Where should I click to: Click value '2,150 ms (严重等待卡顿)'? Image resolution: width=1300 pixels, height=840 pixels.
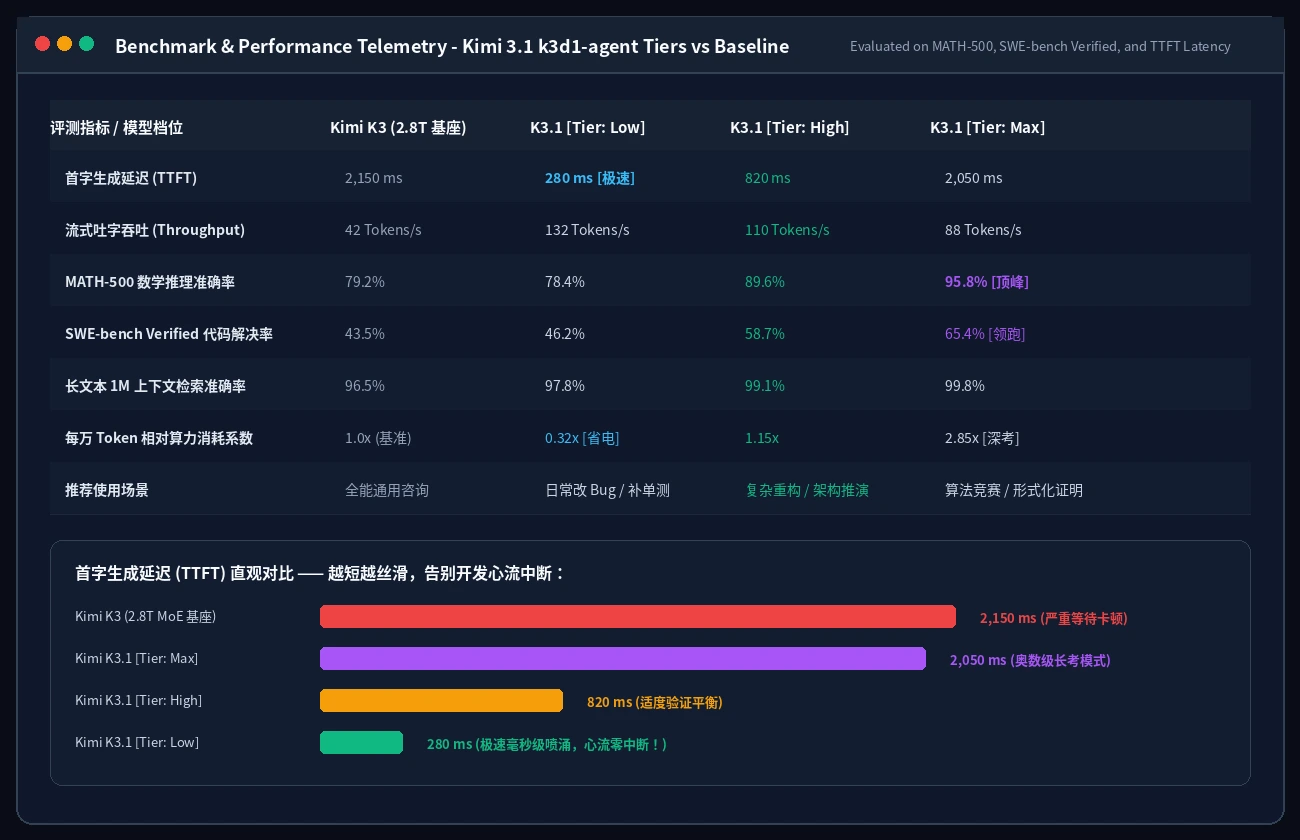click(1054, 618)
